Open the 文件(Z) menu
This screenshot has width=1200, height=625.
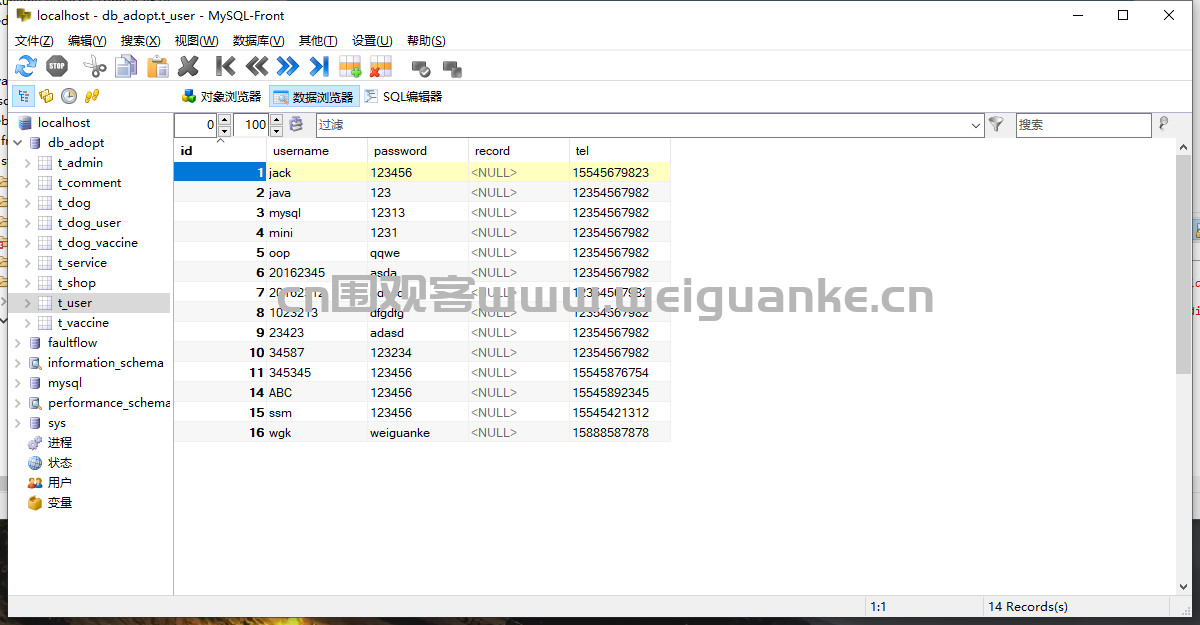[x=33, y=41]
